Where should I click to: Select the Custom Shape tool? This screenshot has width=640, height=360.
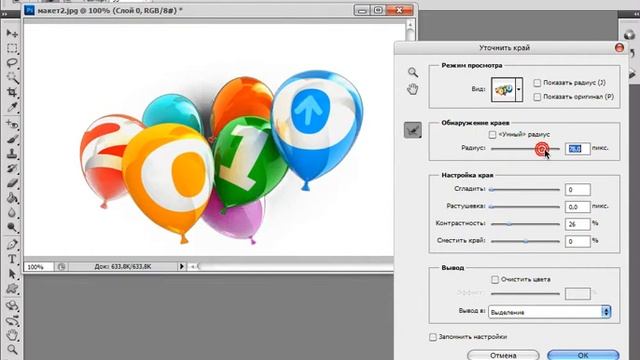(x=12, y=289)
